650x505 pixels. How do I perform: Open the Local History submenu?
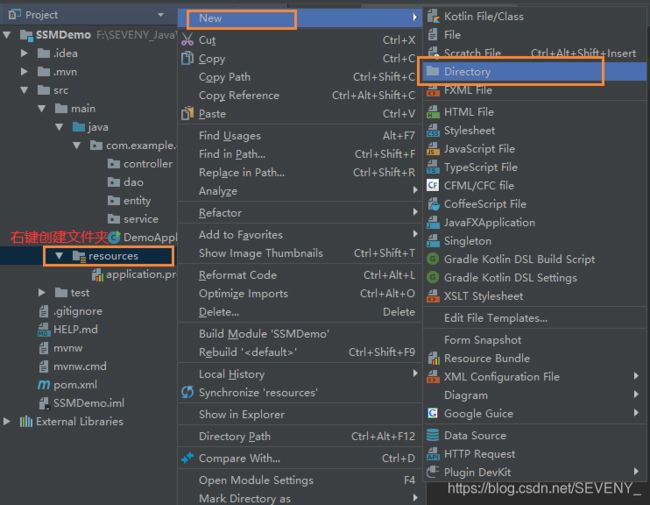point(300,374)
